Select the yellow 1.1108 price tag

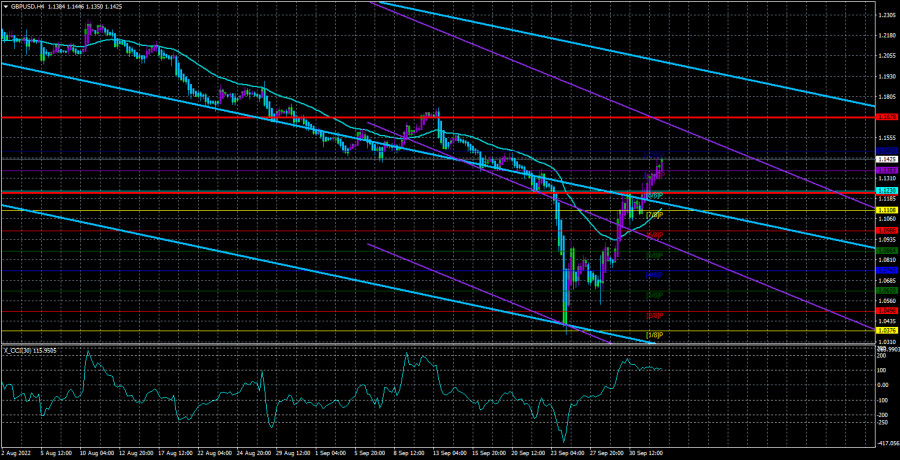point(885,211)
